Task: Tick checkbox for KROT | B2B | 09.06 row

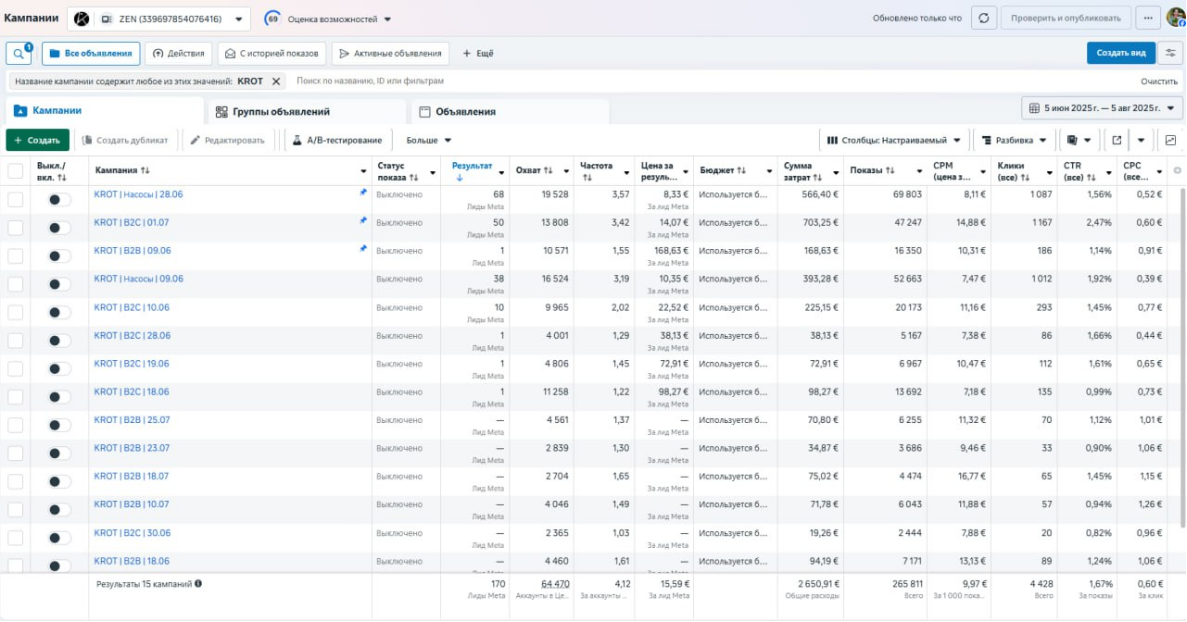Action: click(15, 256)
